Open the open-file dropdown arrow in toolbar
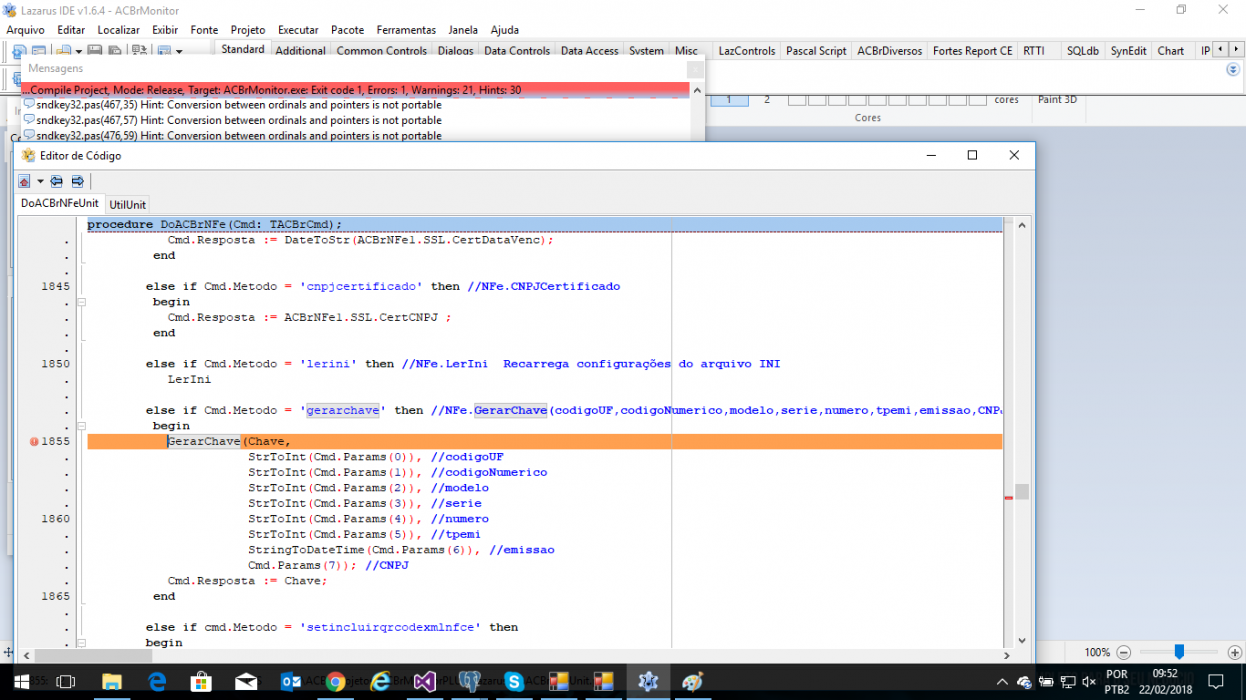The image size is (1246, 700). 78,51
